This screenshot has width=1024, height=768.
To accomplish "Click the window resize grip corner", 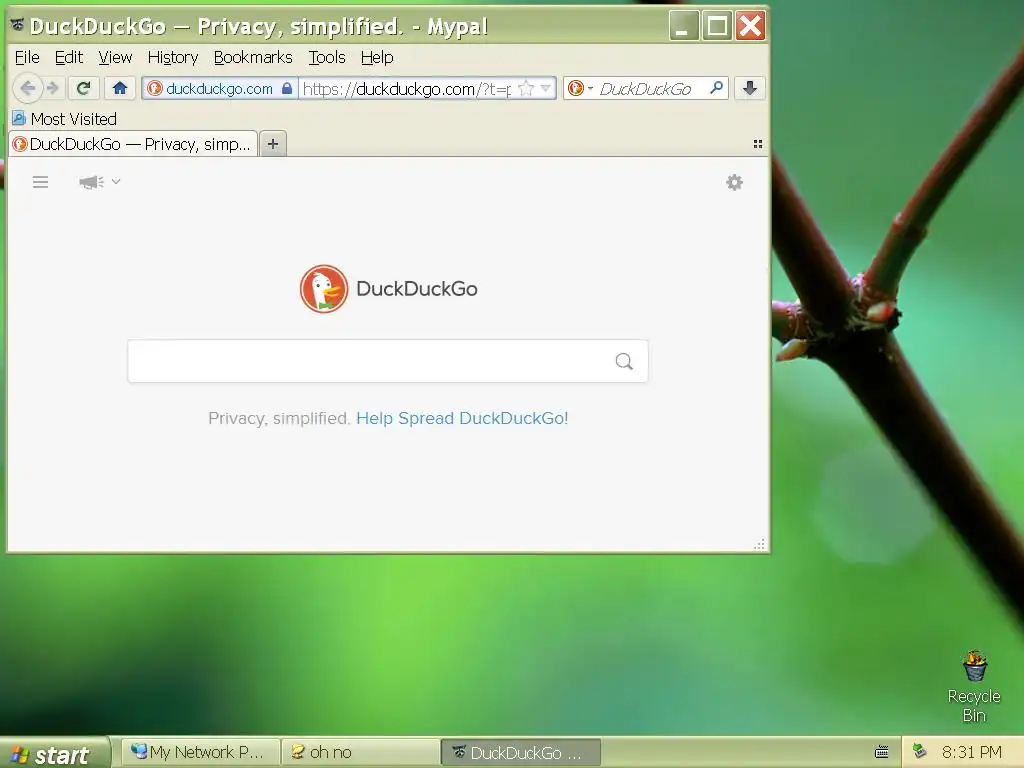I will (760, 545).
